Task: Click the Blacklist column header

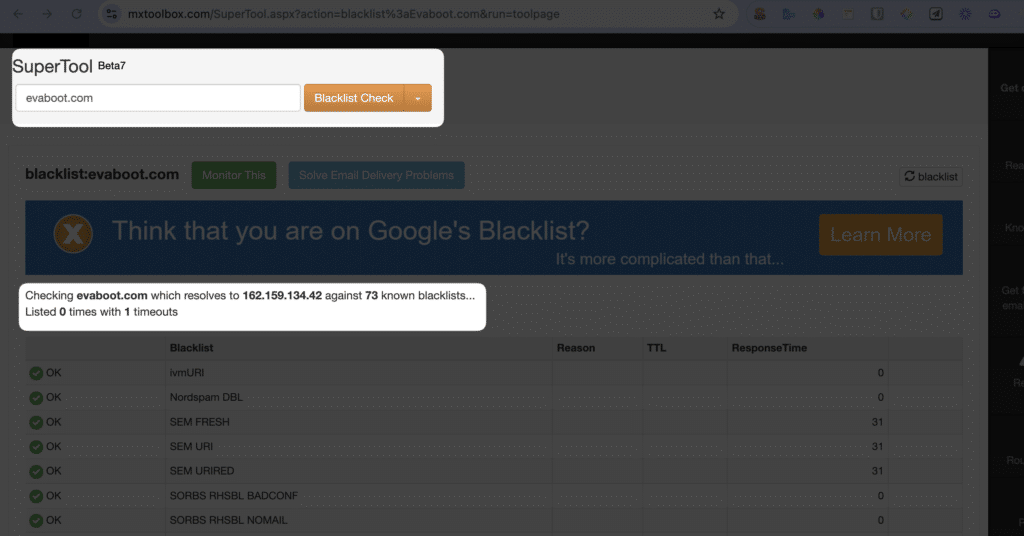Action: coord(191,348)
